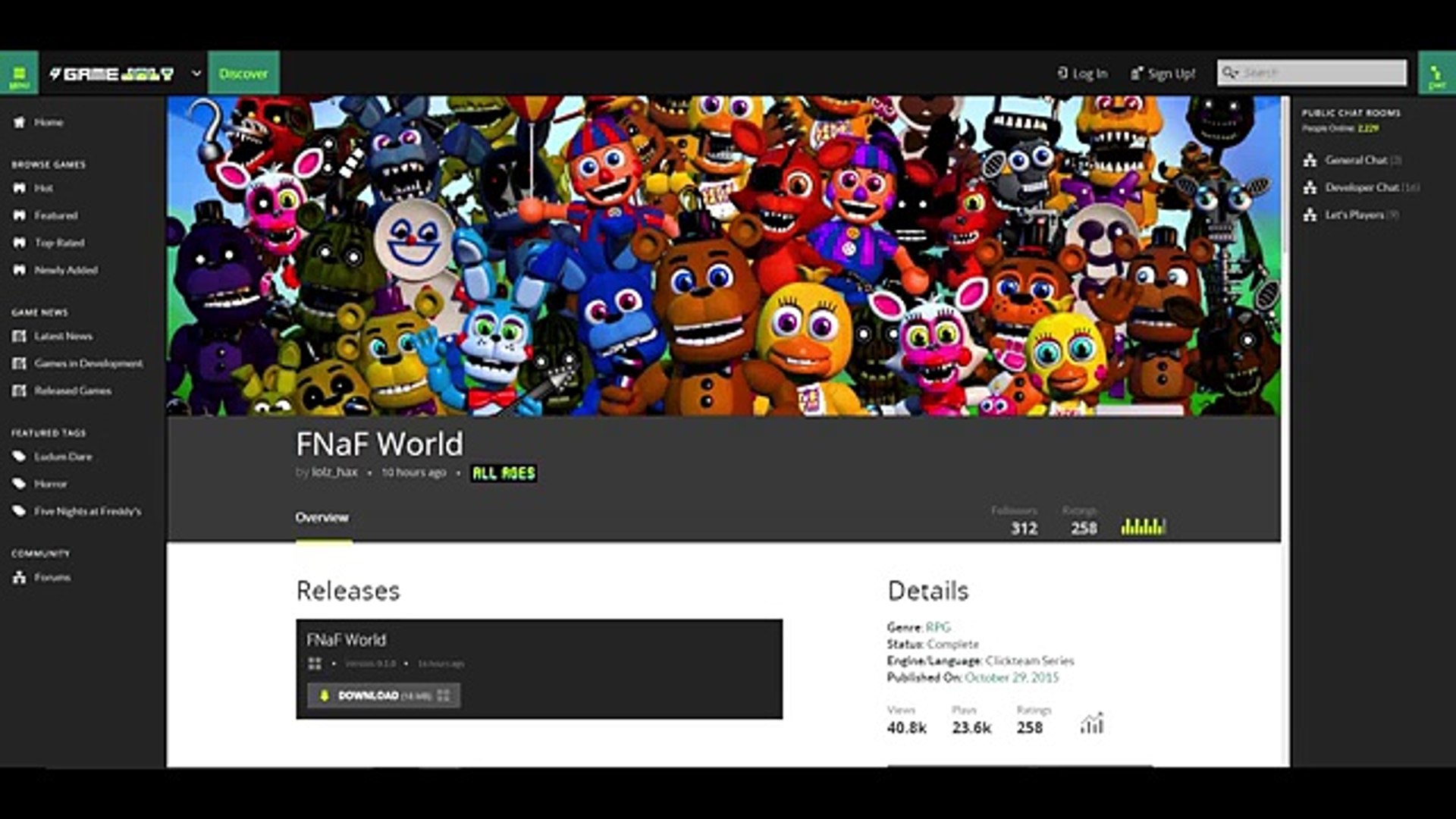The image size is (1456, 819).
Task: Focus the Search input field
Action: (x=1312, y=73)
